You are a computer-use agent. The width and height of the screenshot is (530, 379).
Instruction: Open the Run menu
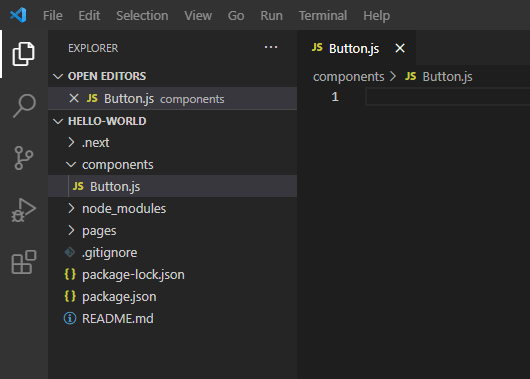click(271, 16)
